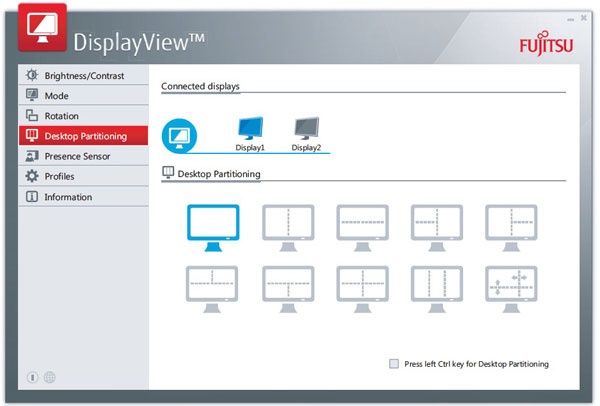Close the DisplayView window
The image size is (600, 406).
pyautogui.click(x=584, y=18)
